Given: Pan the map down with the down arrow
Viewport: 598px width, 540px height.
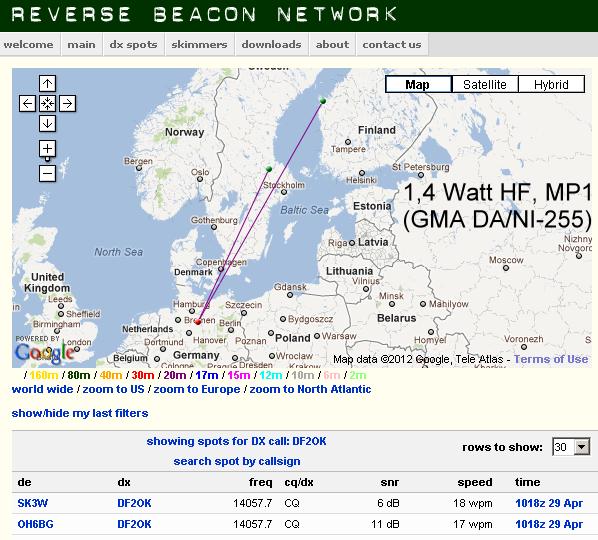Looking at the screenshot, I should pyautogui.click(x=47, y=124).
